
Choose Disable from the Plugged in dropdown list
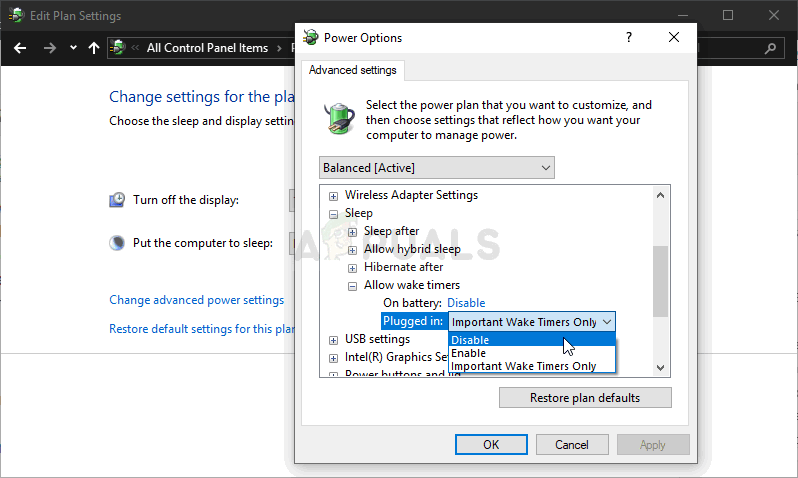point(532,340)
